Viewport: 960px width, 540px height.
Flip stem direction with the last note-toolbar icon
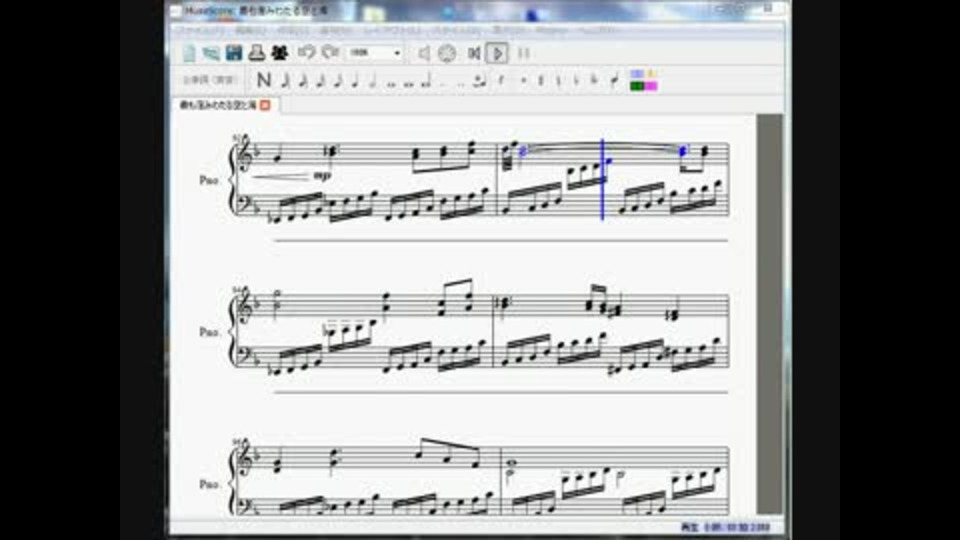coord(614,80)
